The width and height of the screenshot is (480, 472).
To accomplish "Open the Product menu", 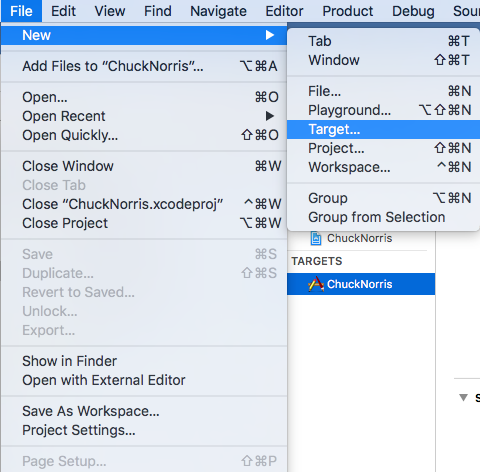I will 348,11.
